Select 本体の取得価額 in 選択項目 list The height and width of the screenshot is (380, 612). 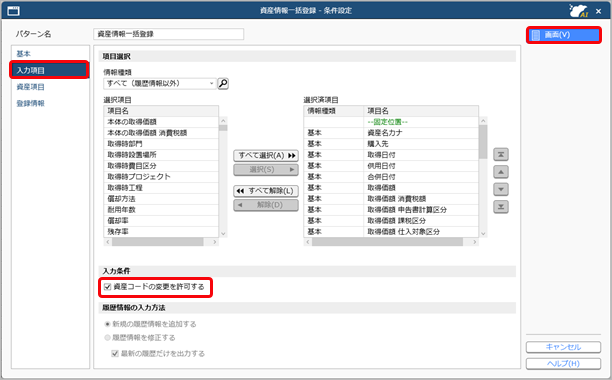coord(161,122)
